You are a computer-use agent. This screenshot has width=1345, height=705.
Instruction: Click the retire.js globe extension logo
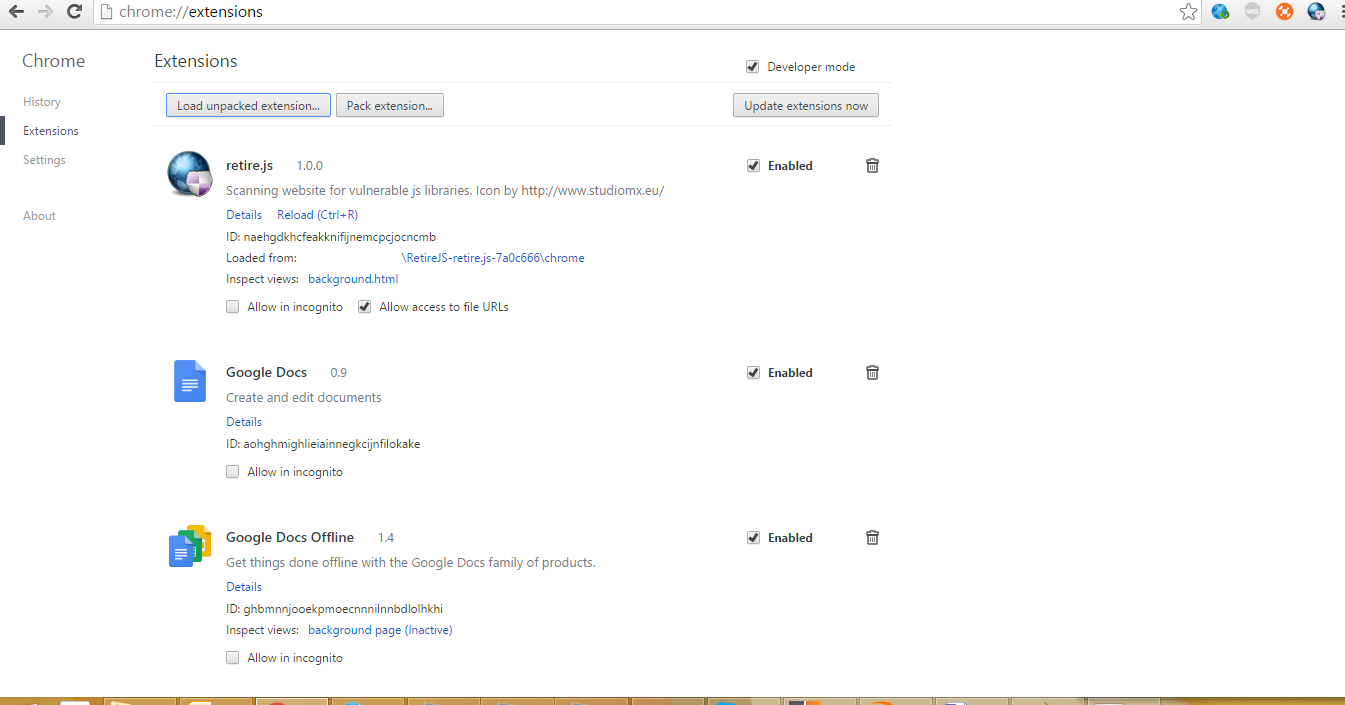pos(189,173)
